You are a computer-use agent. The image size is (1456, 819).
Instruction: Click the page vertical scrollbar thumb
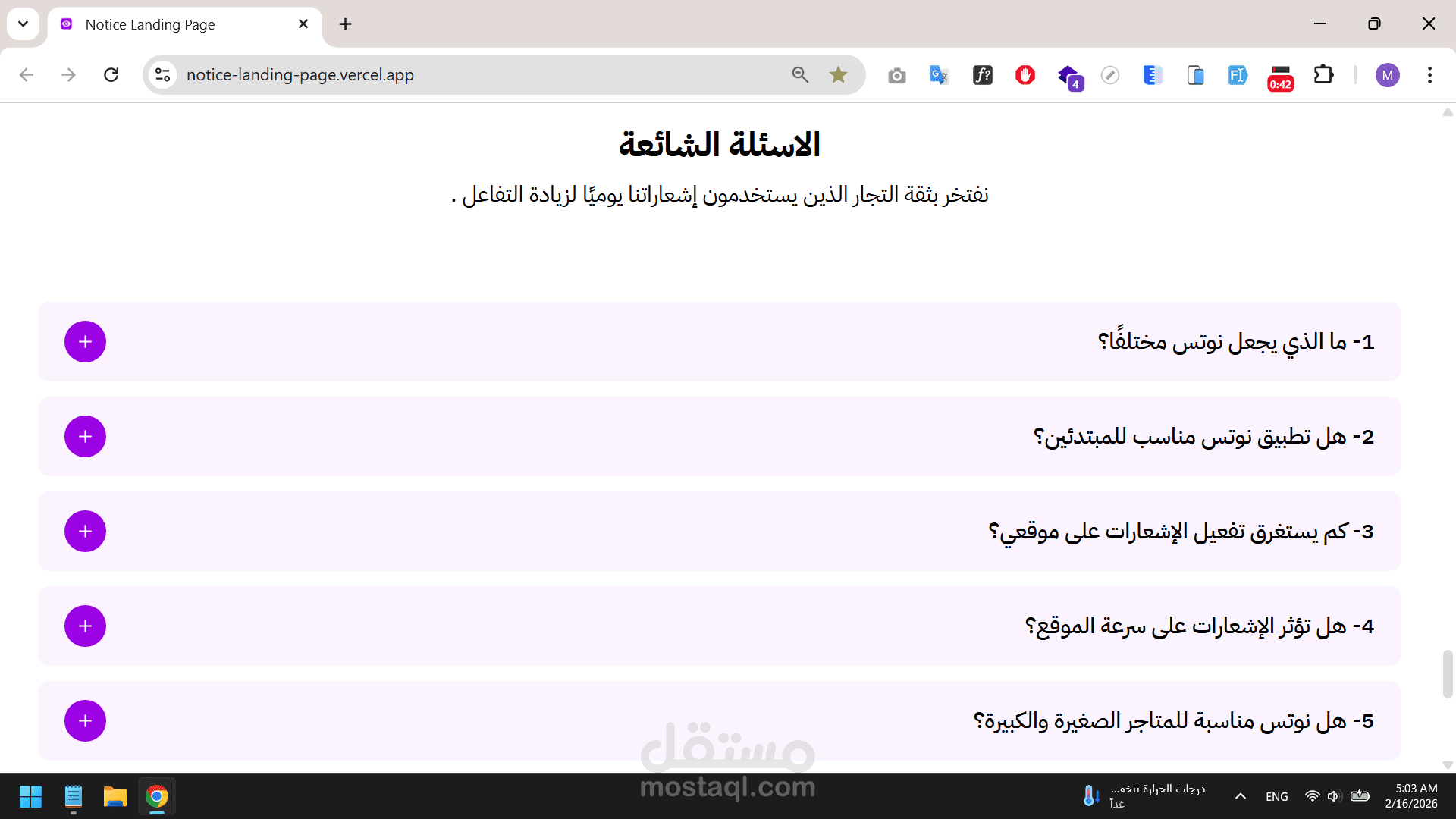pyautogui.click(x=1447, y=673)
